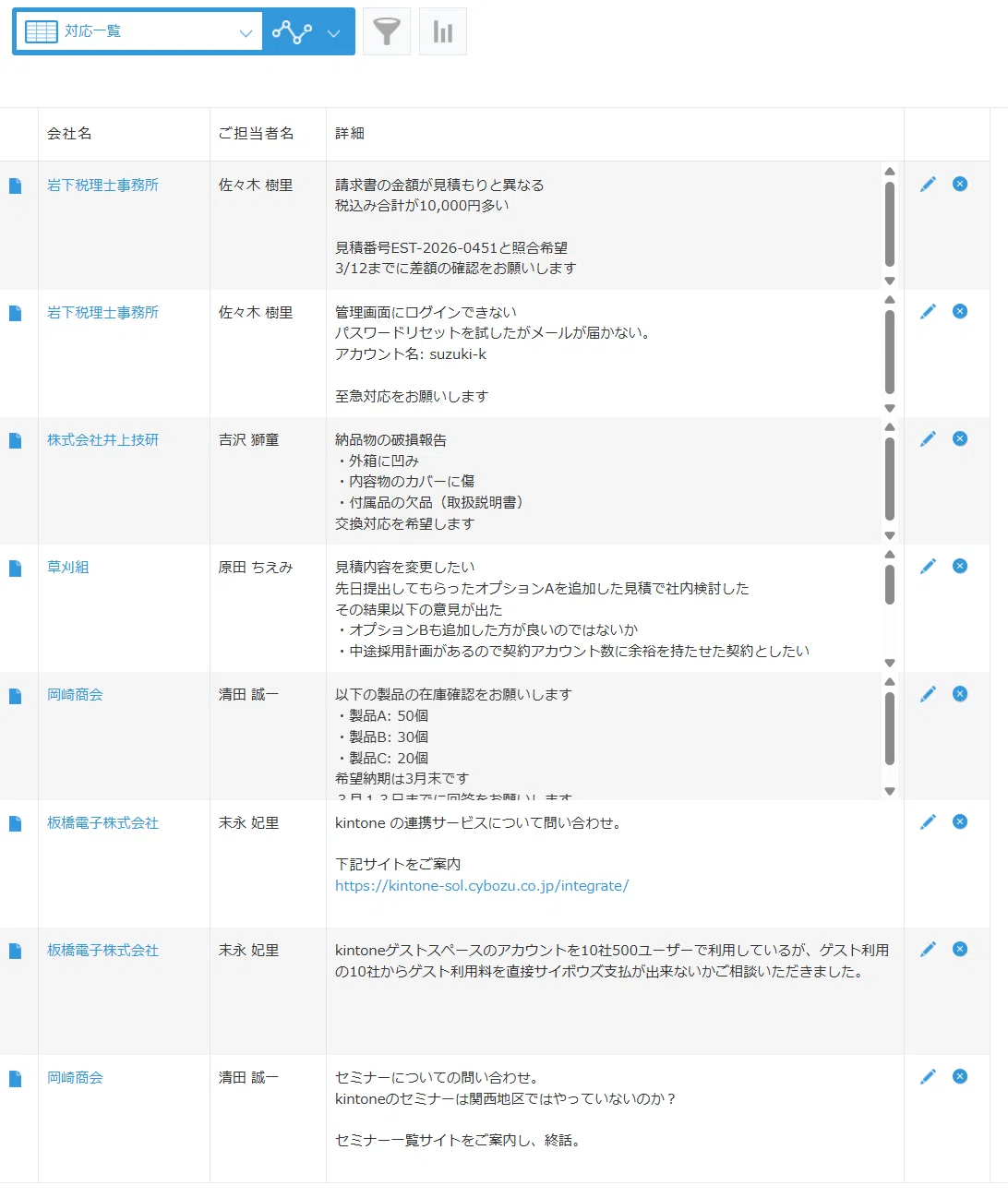The image size is (1008, 1198).
Task: Edit the 株式会社井上技研 record with pencil
Action: pyautogui.click(x=928, y=438)
